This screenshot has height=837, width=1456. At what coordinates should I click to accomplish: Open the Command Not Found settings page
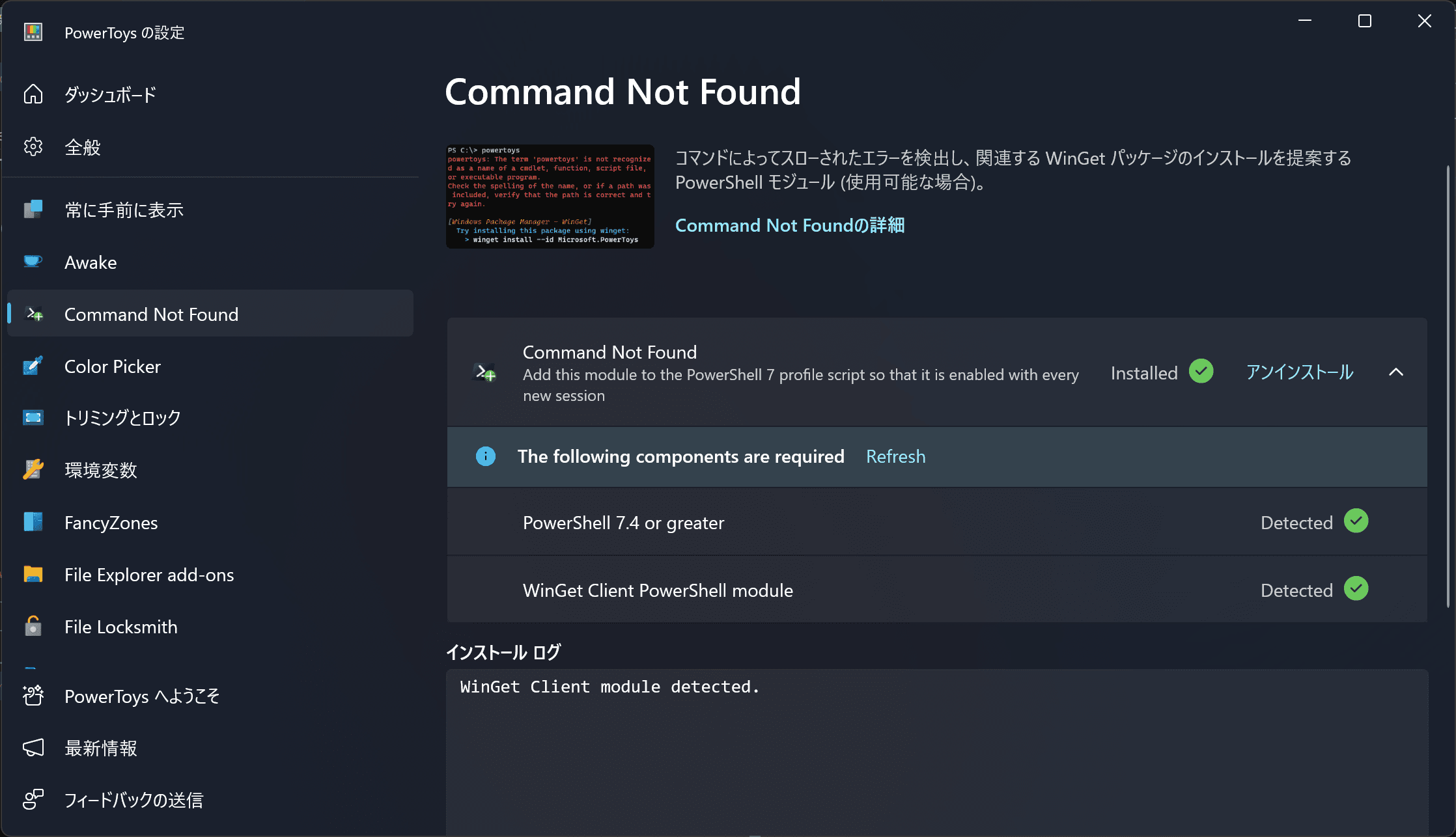point(210,314)
